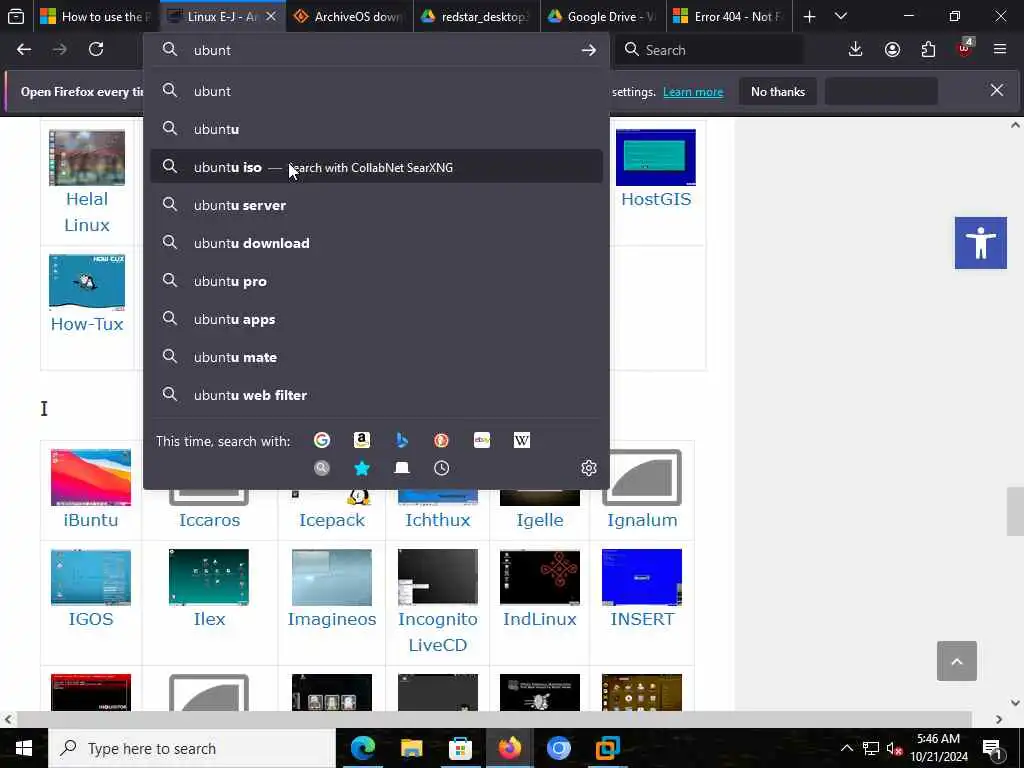
Task: Click the Learn more link
Action: click(x=693, y=92)
